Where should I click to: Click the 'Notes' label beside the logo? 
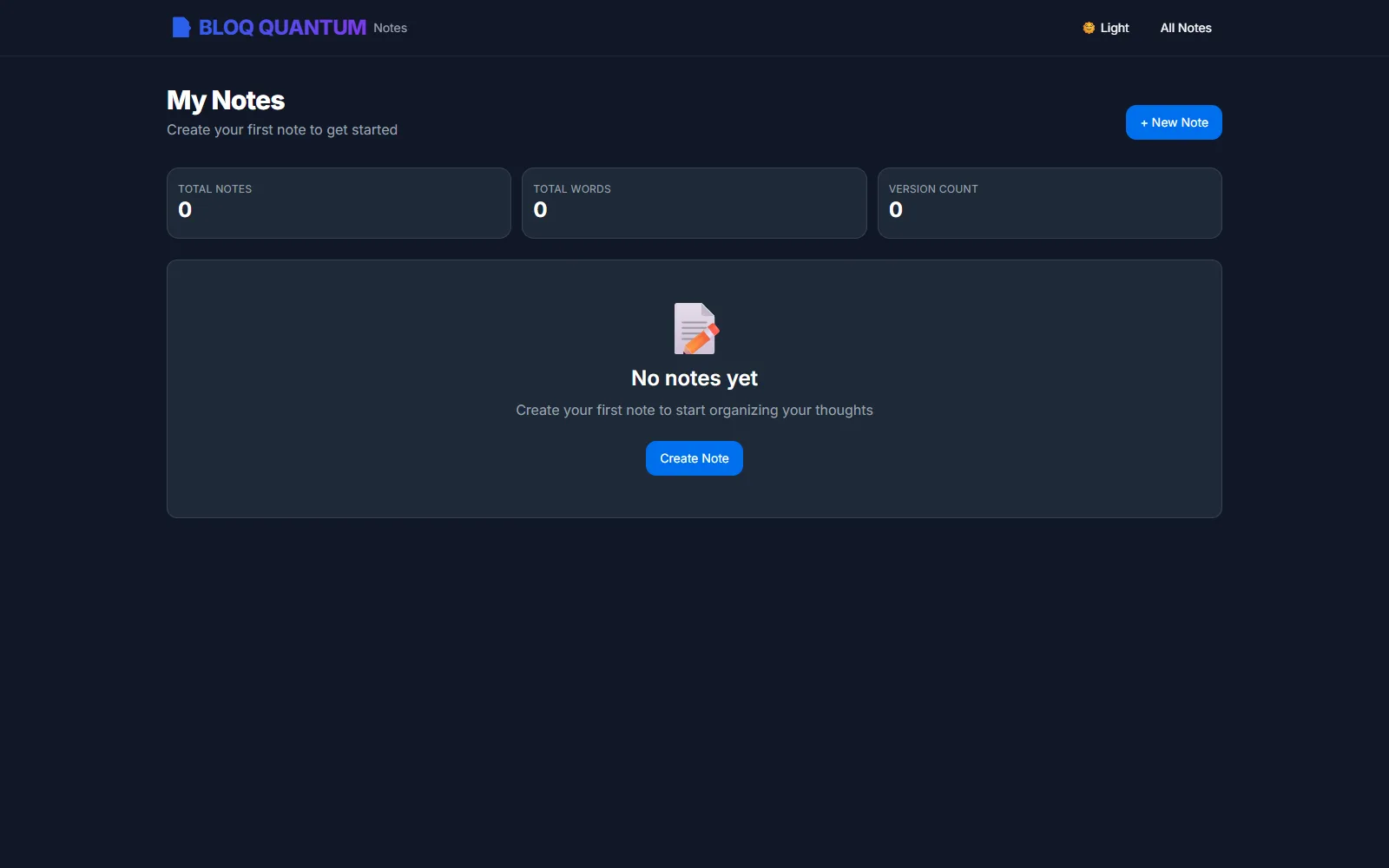391,29
